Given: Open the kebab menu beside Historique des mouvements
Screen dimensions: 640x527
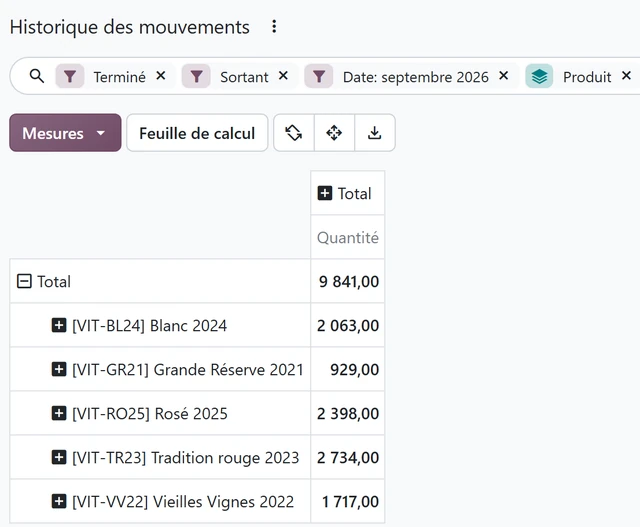Looking at the screenshot, I should tap(274, 27).
